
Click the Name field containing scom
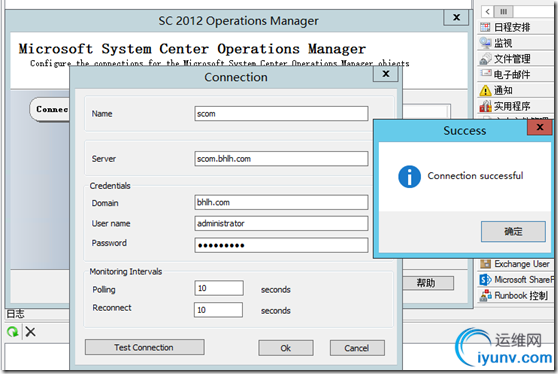[281, 114]
